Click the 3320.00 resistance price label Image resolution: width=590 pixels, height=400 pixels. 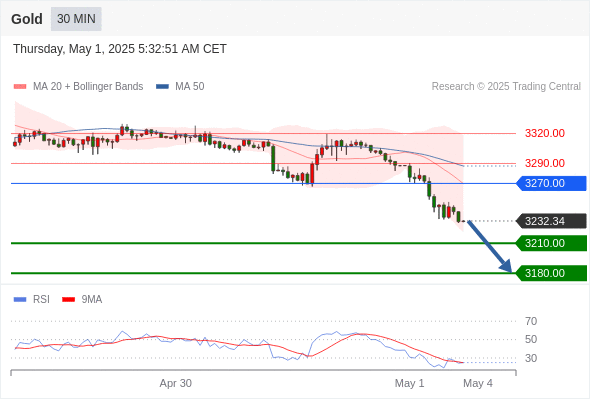[x=544, y=133]
